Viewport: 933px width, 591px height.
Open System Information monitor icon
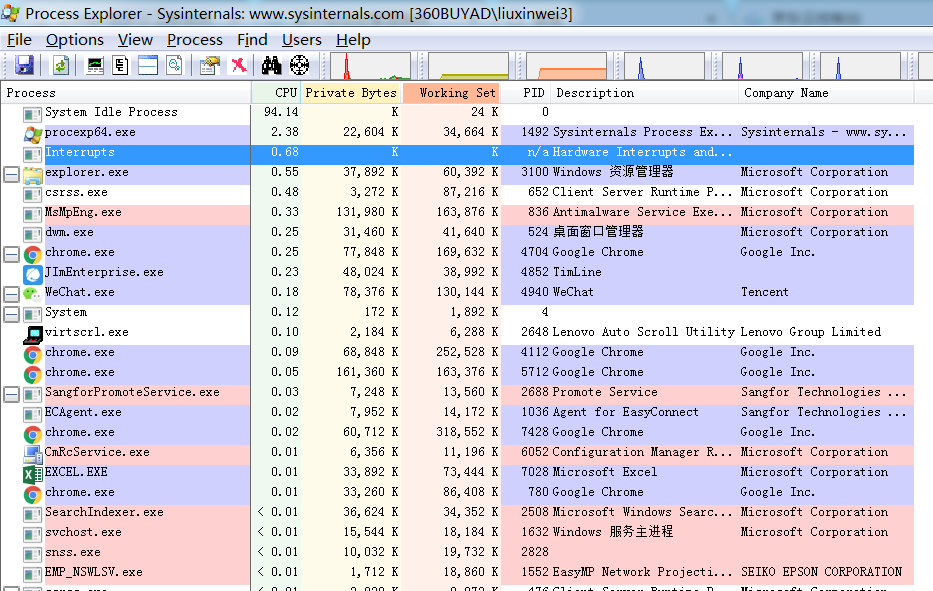[95, 65]
